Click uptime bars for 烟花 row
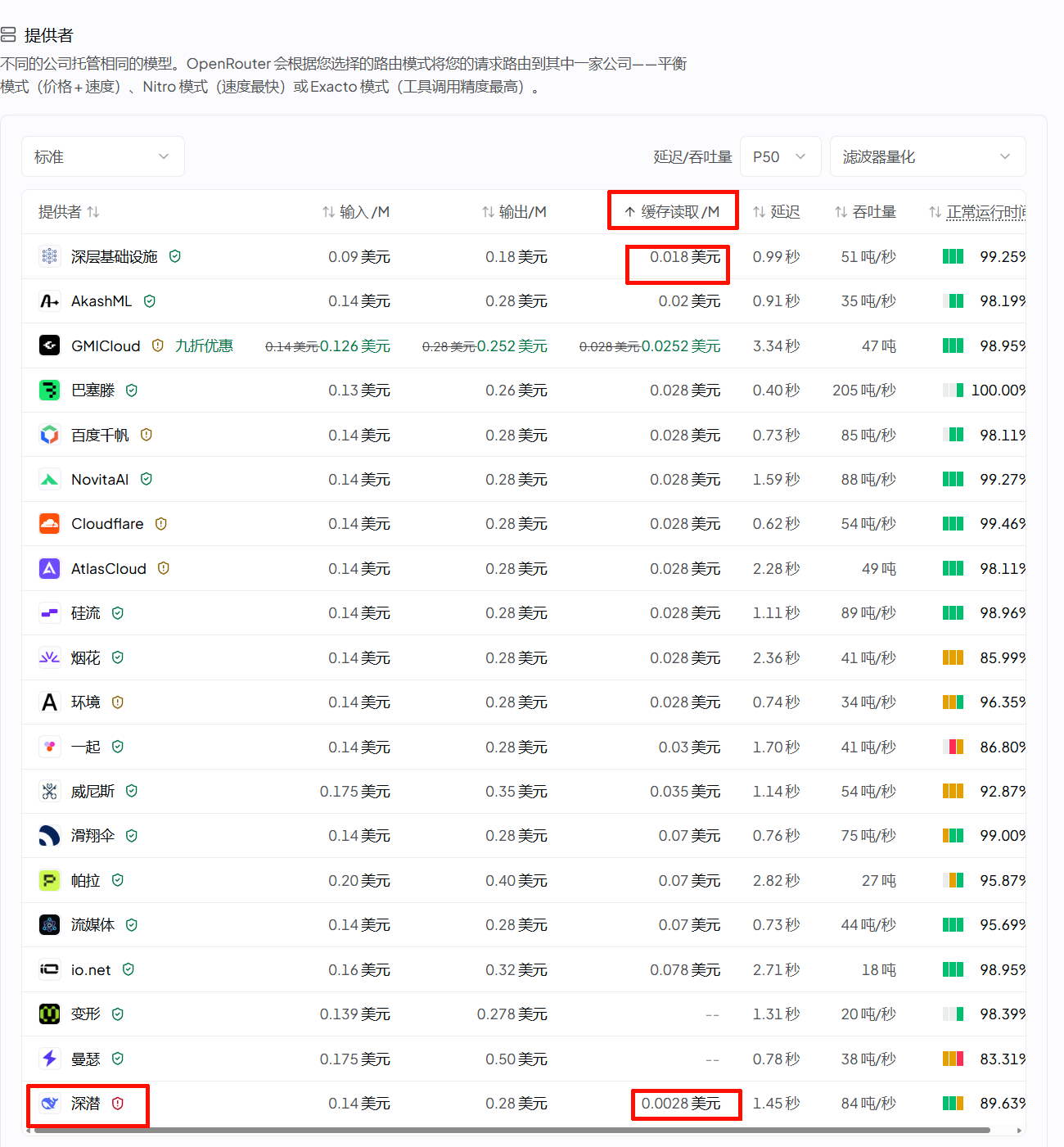 tap(953, 657)
